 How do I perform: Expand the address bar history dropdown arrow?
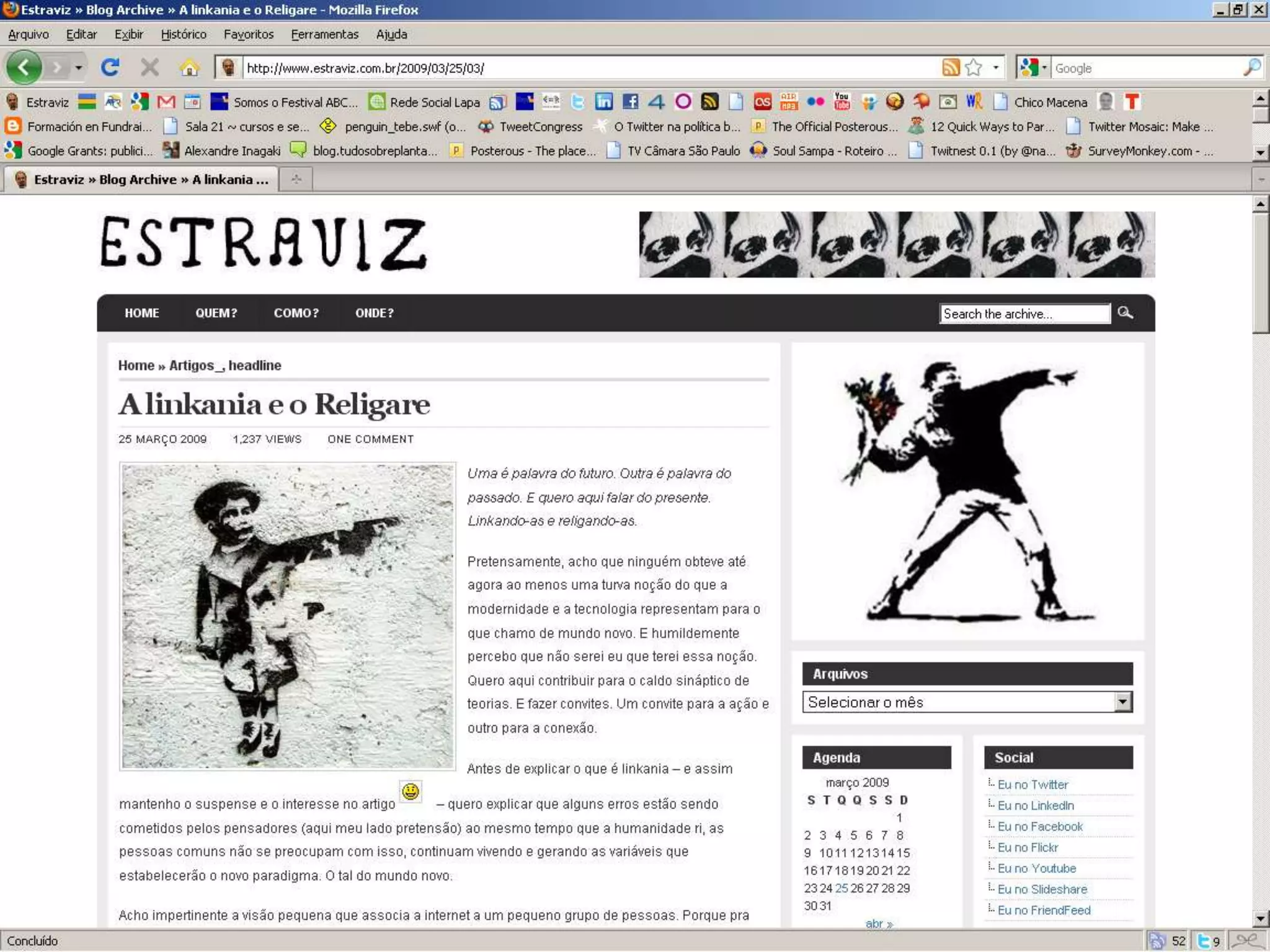tap(996, 68)
